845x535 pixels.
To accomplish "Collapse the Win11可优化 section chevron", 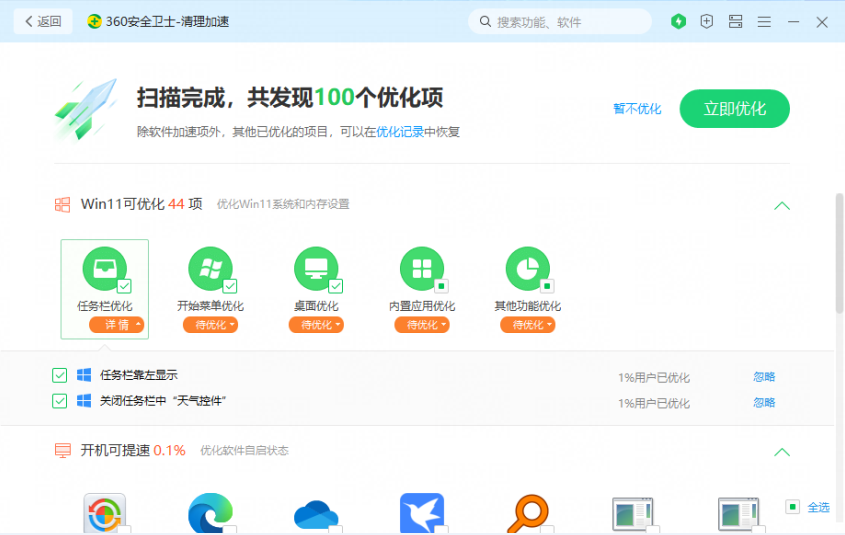I will tap(782, 206).
